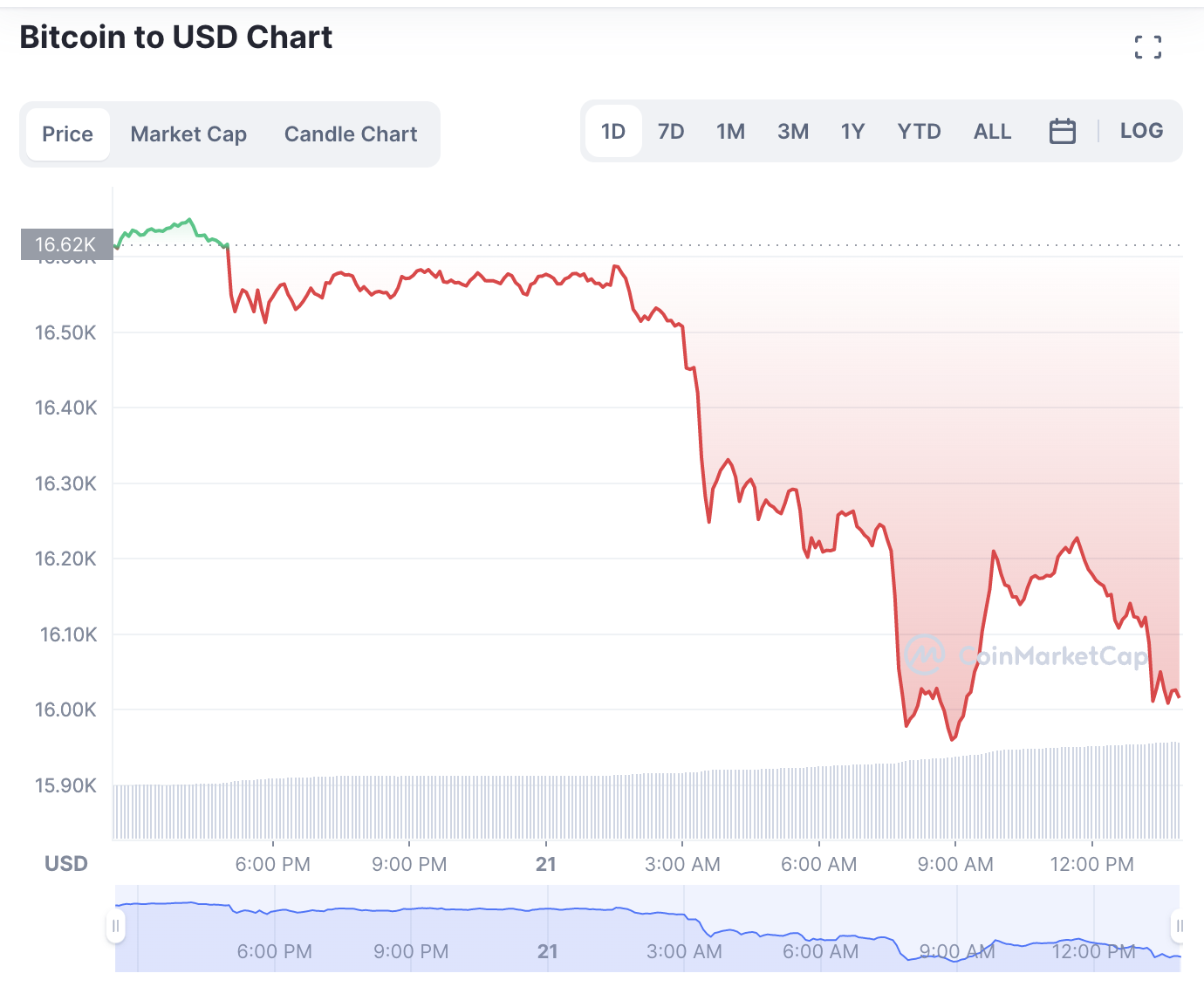Click the CoinMarketCap watermark logo

click(1026, 655)
